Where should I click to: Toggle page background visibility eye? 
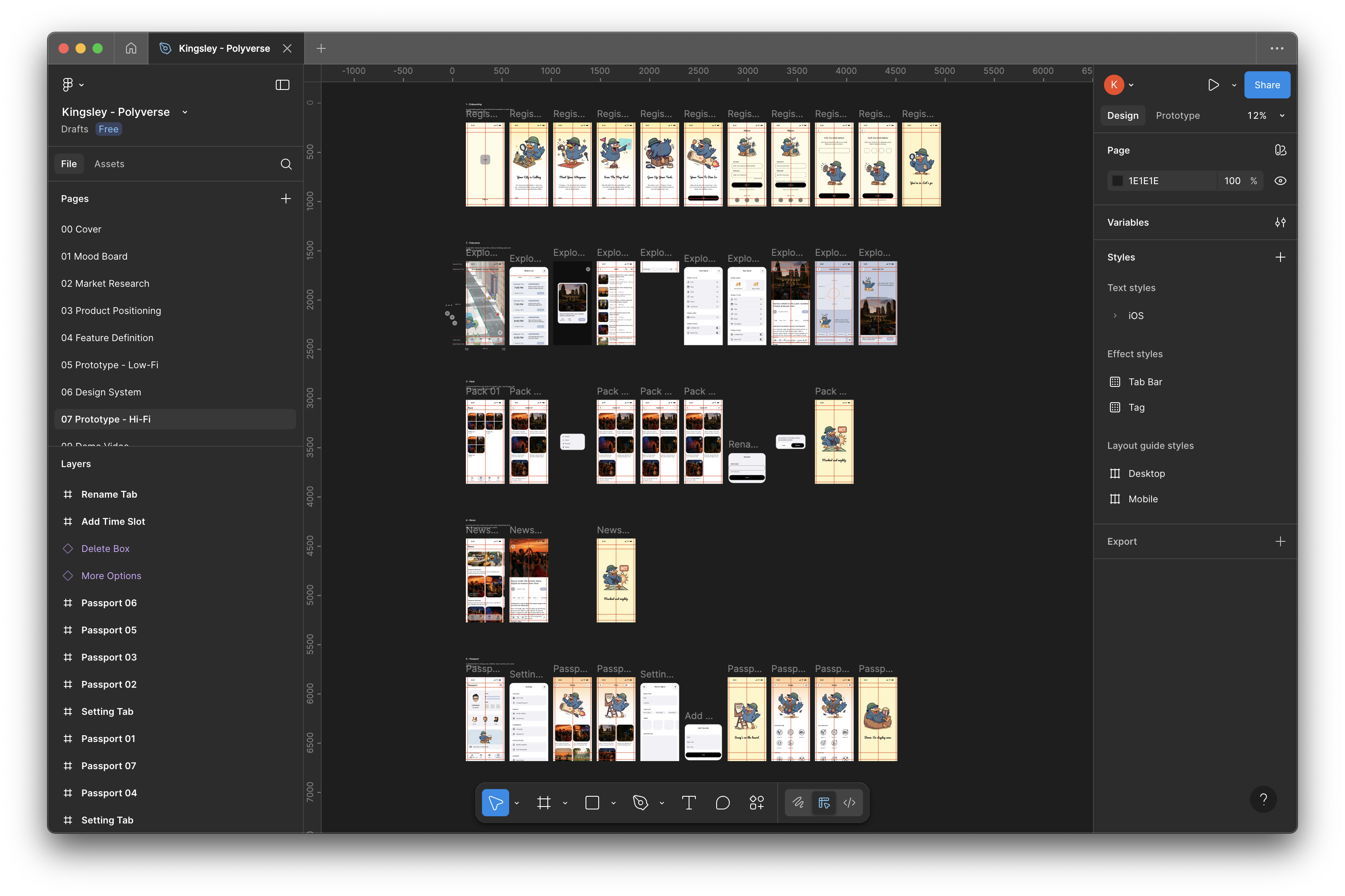(1280, 181)
